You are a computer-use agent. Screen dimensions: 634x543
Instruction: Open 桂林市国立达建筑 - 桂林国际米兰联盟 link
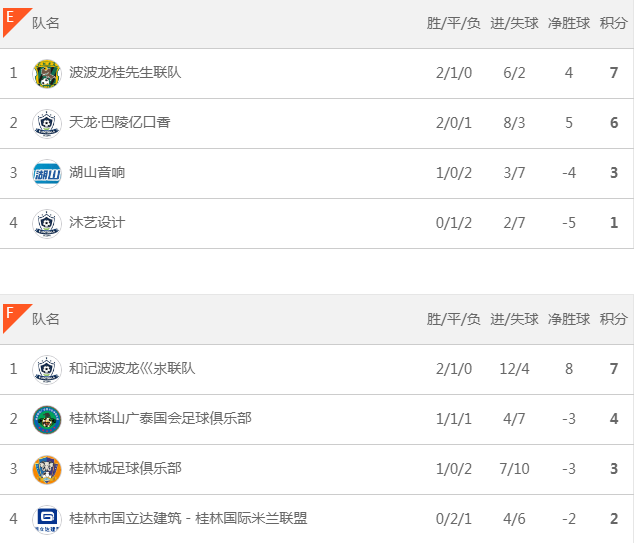[x=188, y=519]
